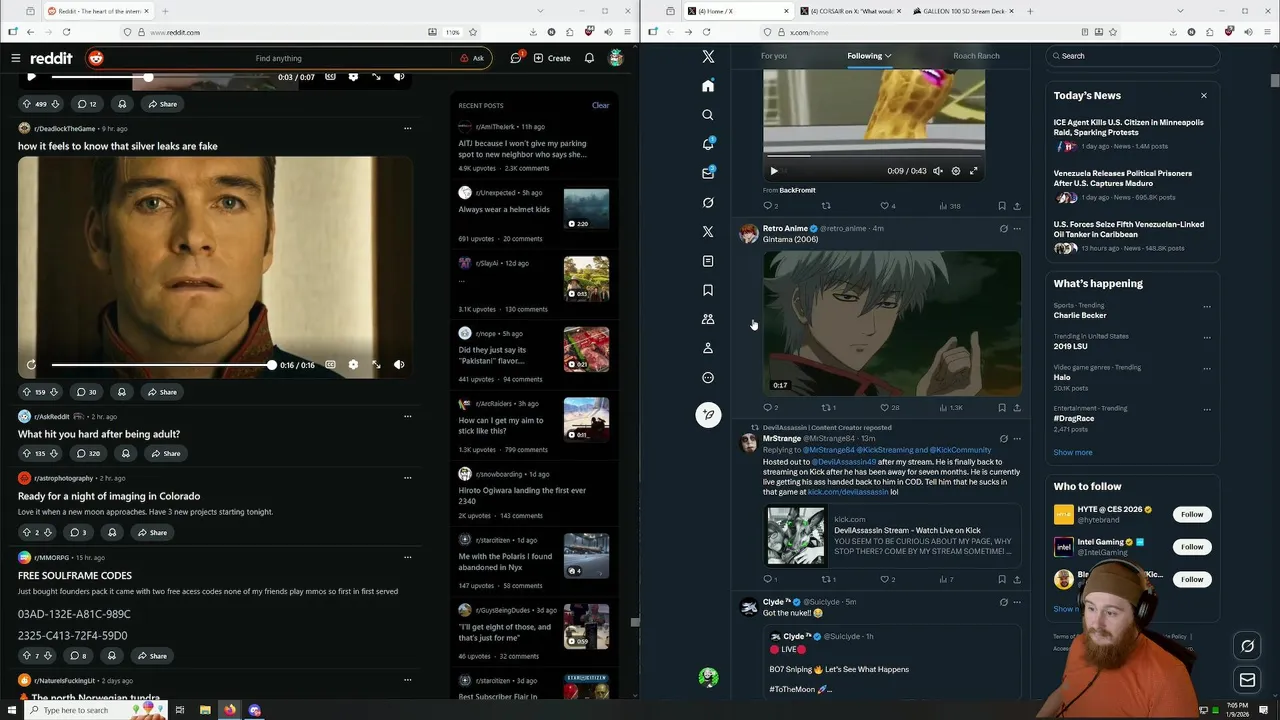The height and width of the screenshot is (720, 1280).
Task: Open Firefox from the Windows taskbar
Action: (230, 710)
